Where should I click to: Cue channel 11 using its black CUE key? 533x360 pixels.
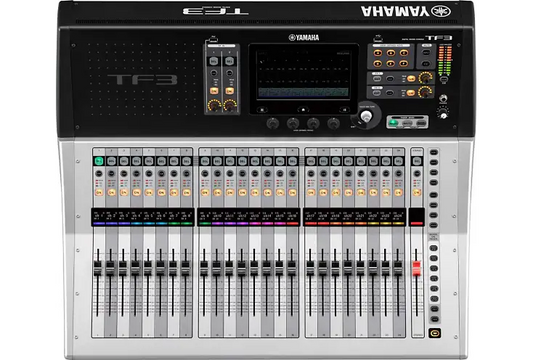point(230,174)
